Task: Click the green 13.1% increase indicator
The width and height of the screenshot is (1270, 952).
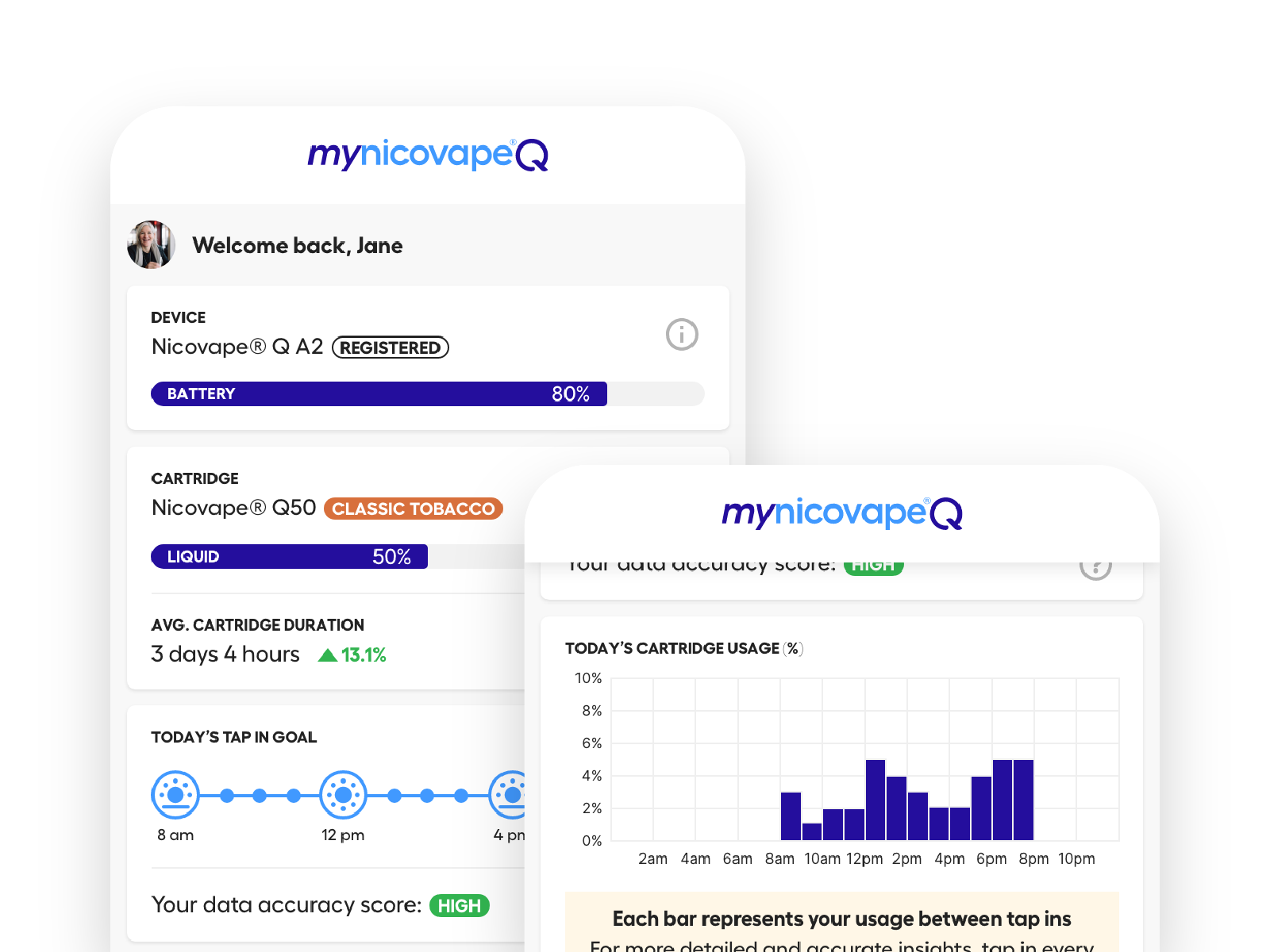Action: coord(352,655)
